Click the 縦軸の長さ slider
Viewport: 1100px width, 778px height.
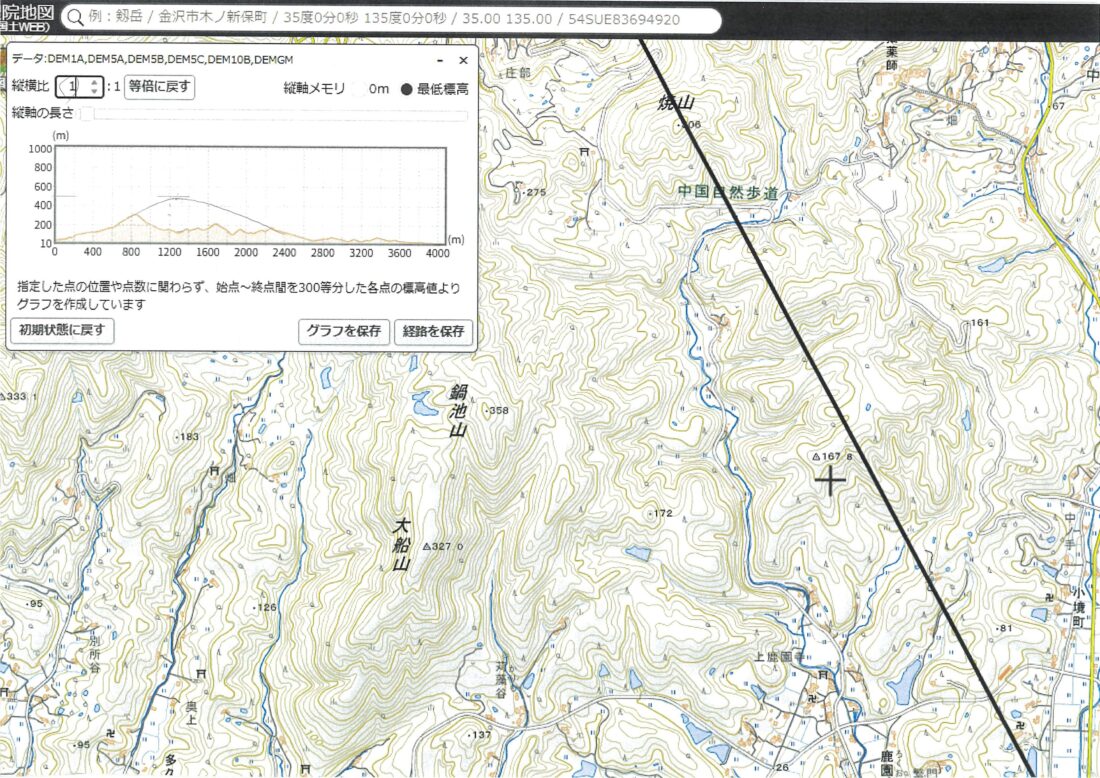click(274, 114)
